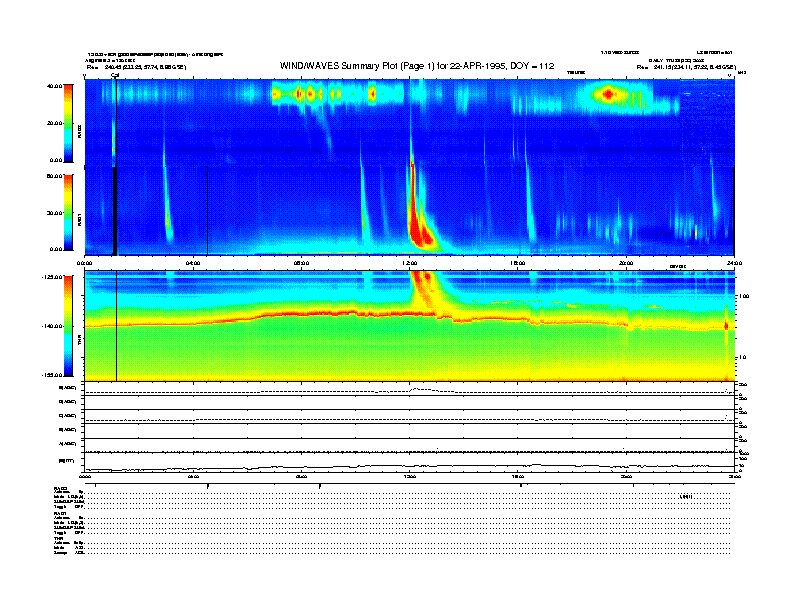Click the black calibration bar in RAD1 spectrogram
This screenshot has height=612, width=792.
[115, 211]
